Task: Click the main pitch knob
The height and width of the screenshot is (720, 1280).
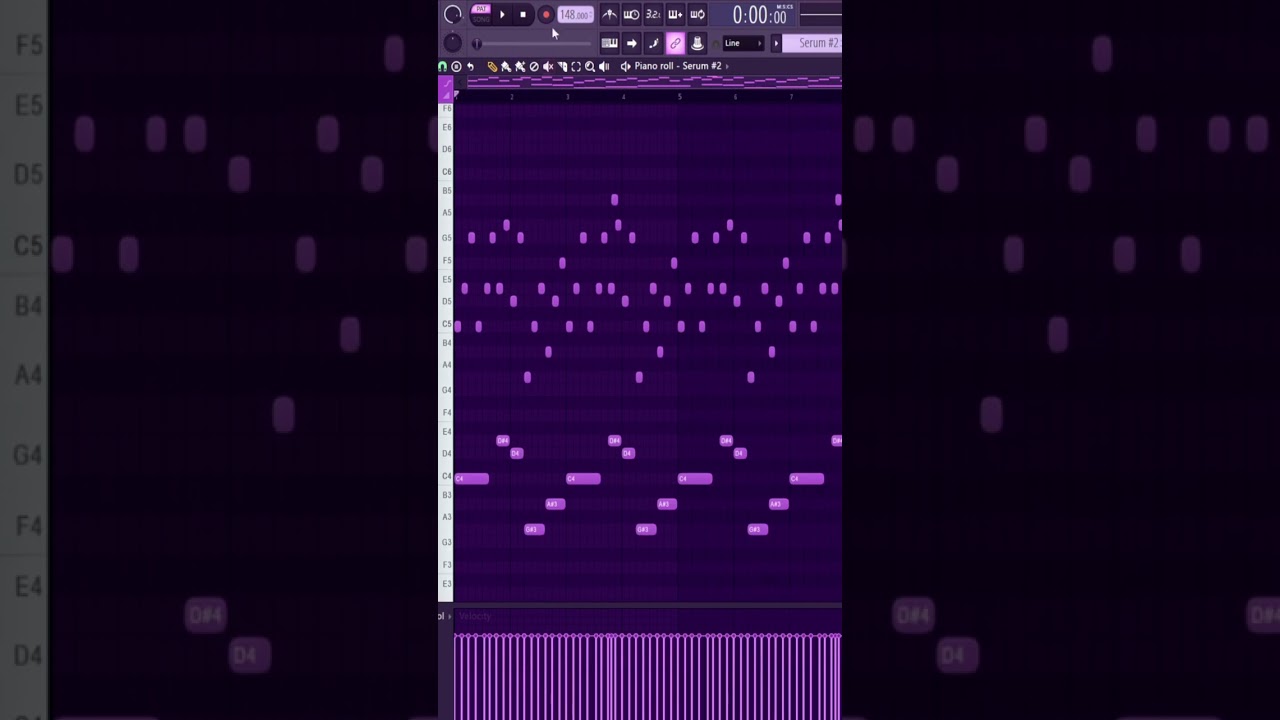Action: coord(453,42)
